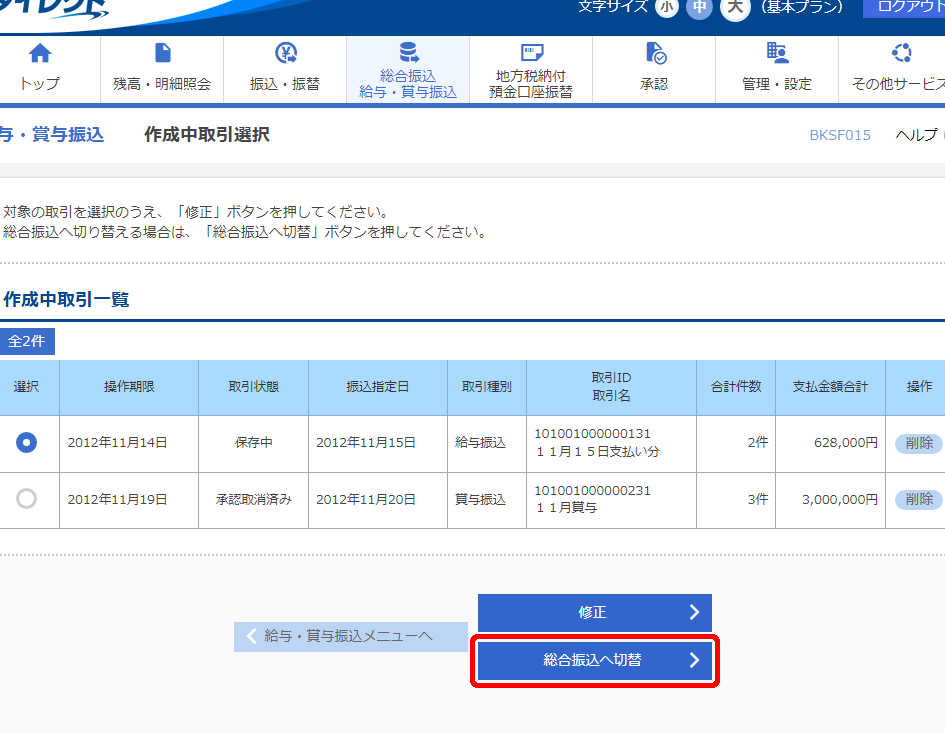Set font size to 大
This screenshot has height=733, width=945.
click(735, 7)
